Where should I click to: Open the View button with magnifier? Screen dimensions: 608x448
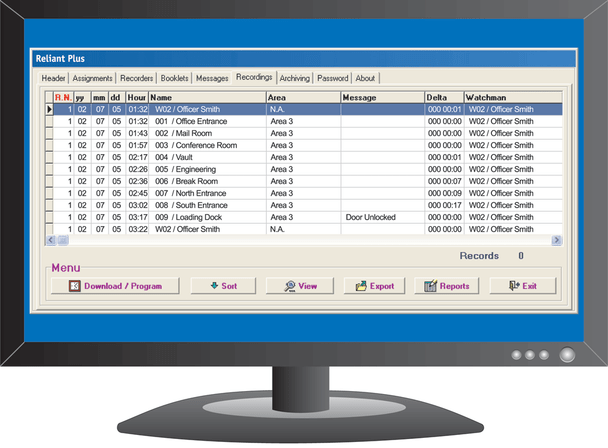pos(299,286)
